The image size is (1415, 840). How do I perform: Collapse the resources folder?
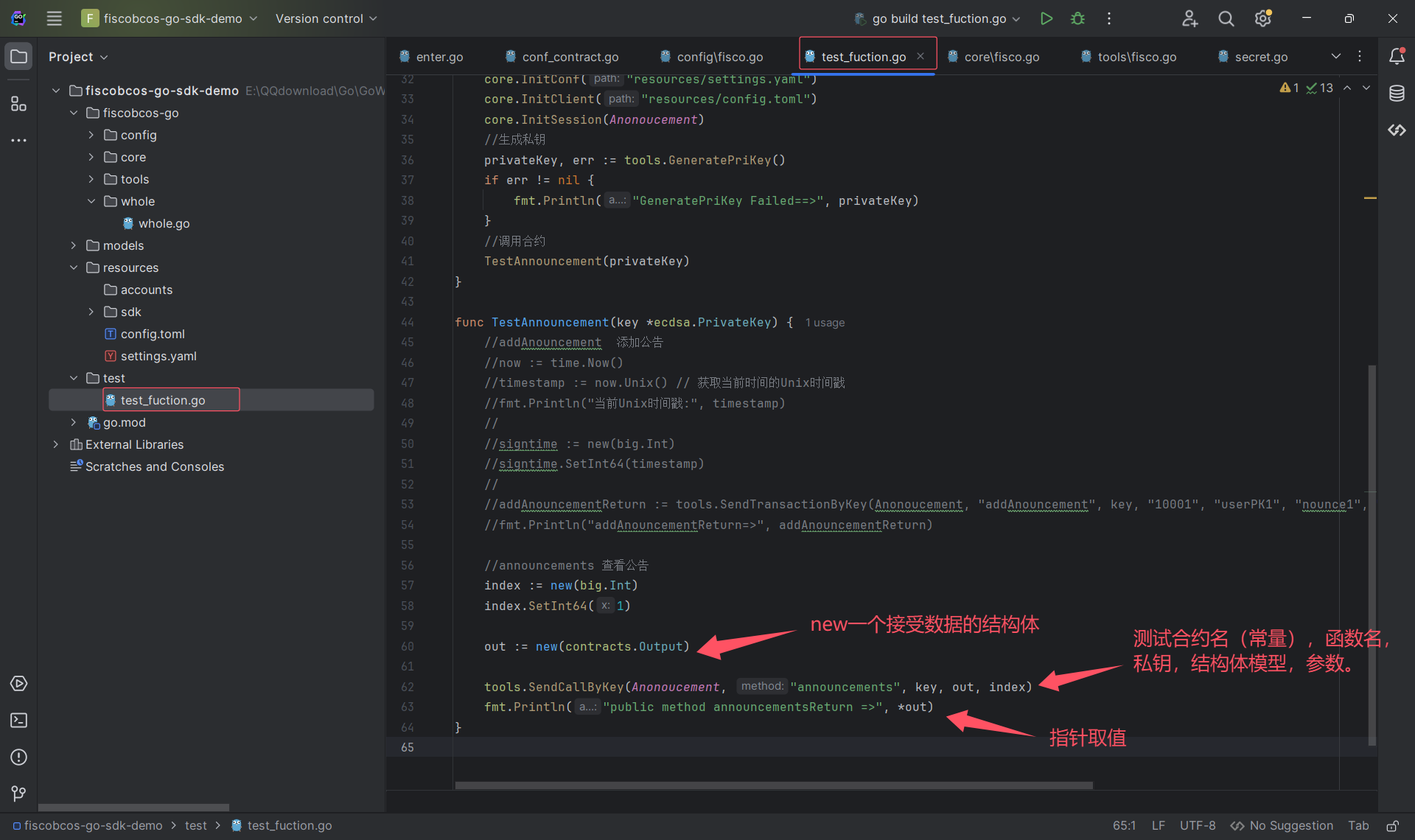coord(74,267)
